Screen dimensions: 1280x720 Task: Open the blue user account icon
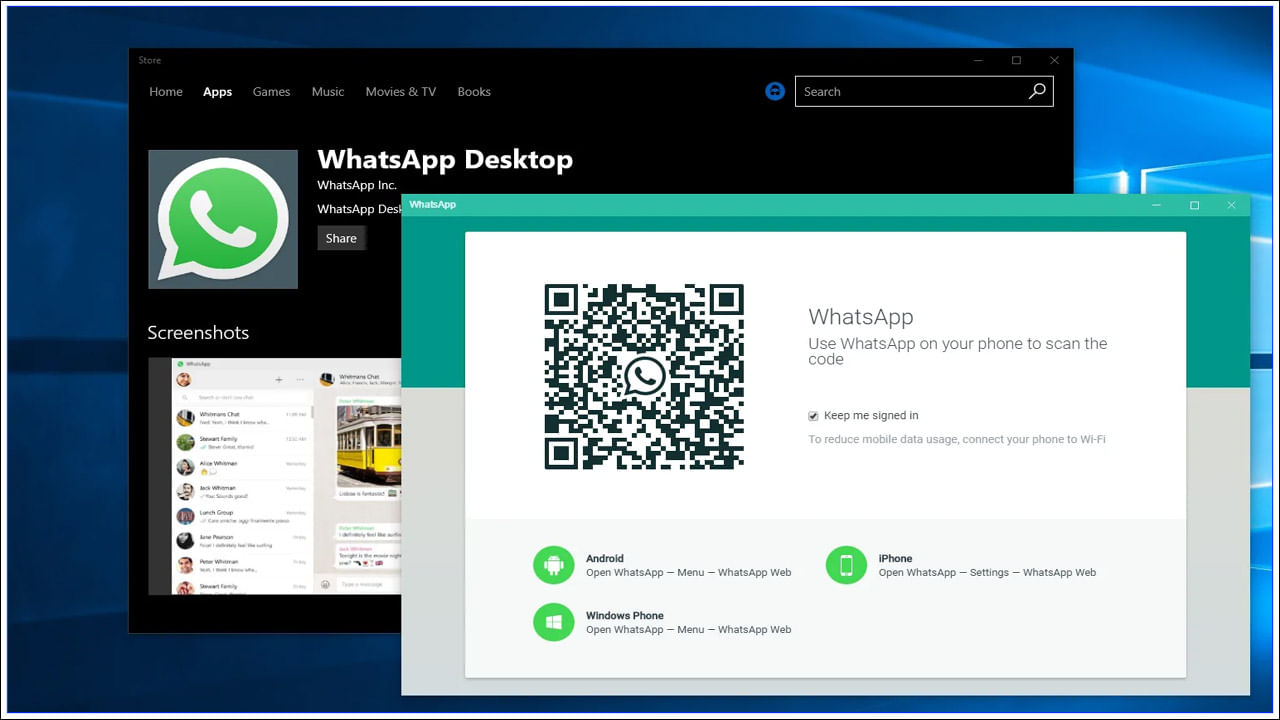[x=775, y=91]
